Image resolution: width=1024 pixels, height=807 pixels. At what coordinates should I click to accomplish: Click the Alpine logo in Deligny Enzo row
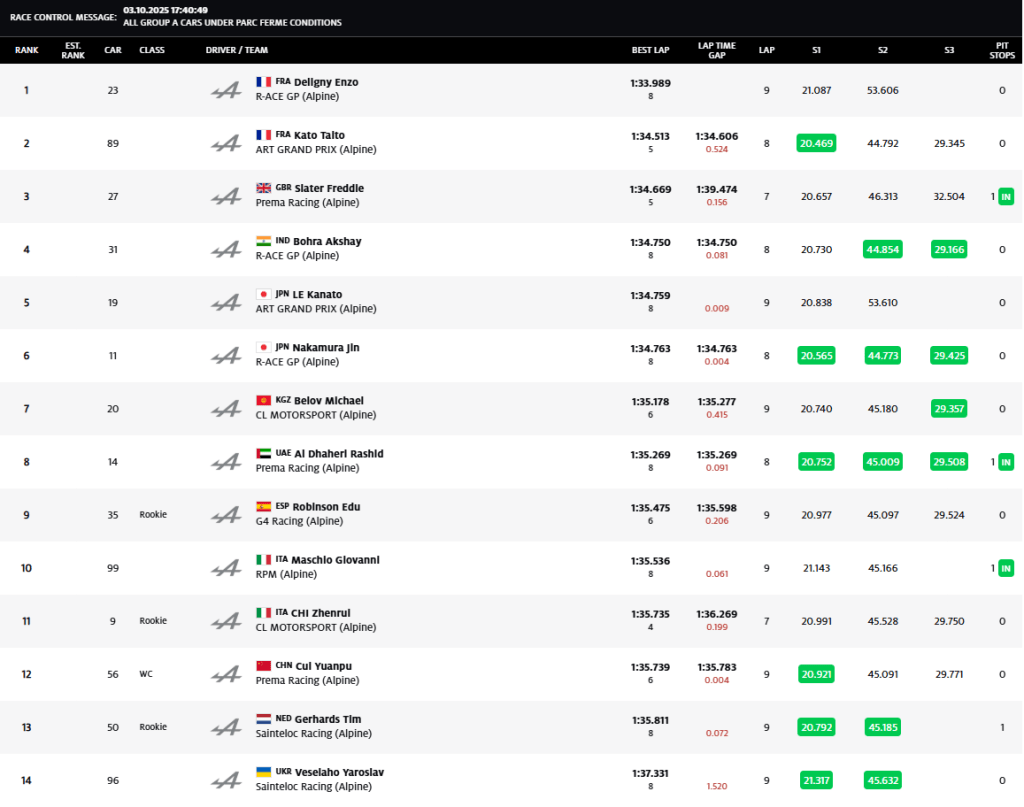226,90
